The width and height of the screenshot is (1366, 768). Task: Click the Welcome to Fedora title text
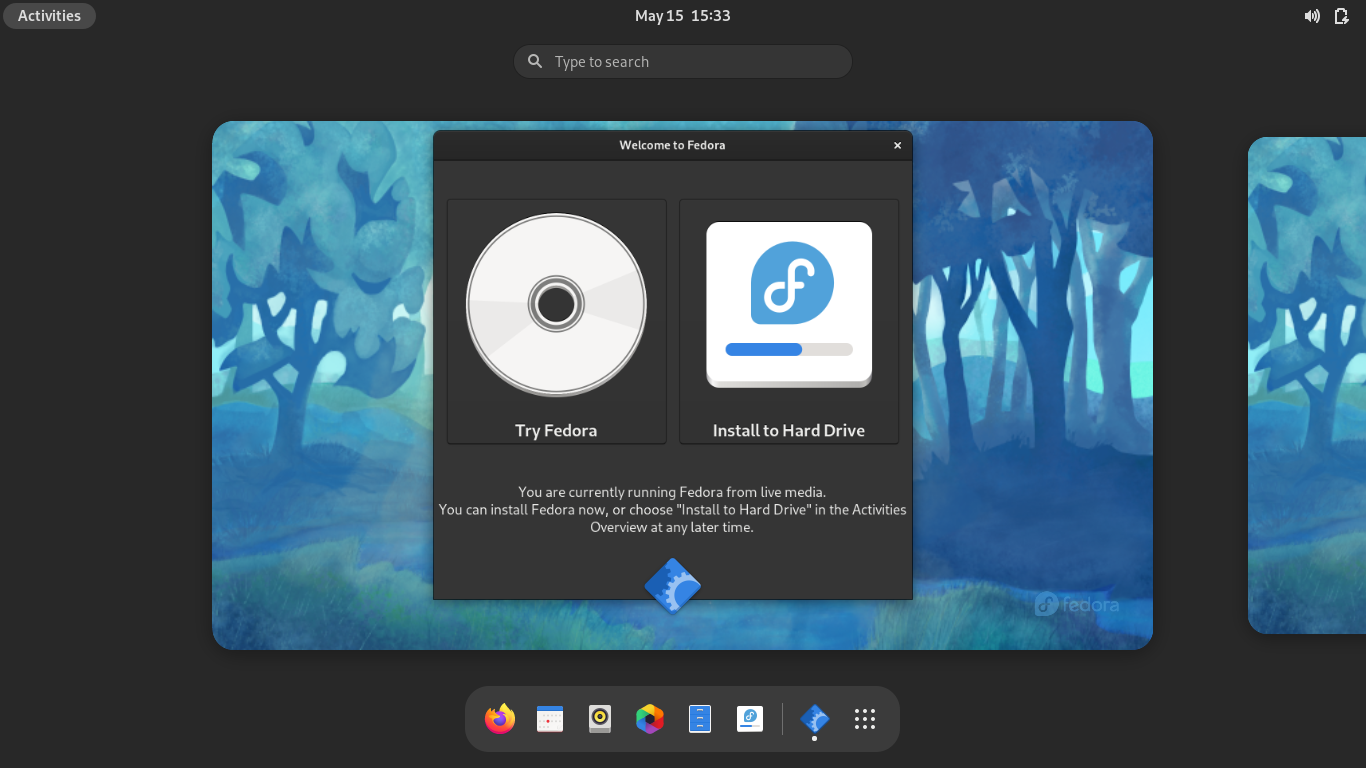pyautogui.click(x=672, y=146)
